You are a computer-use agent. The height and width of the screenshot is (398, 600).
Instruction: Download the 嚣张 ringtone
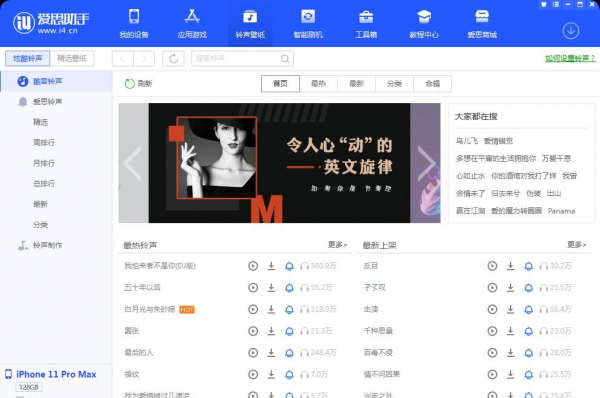pos(271,331)
